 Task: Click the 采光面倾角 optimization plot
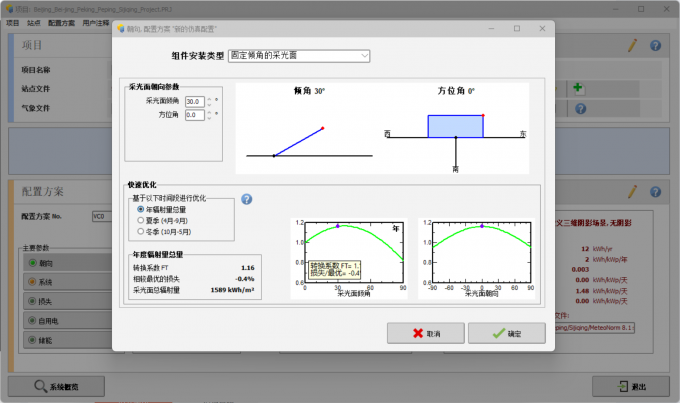click(349, 258)
